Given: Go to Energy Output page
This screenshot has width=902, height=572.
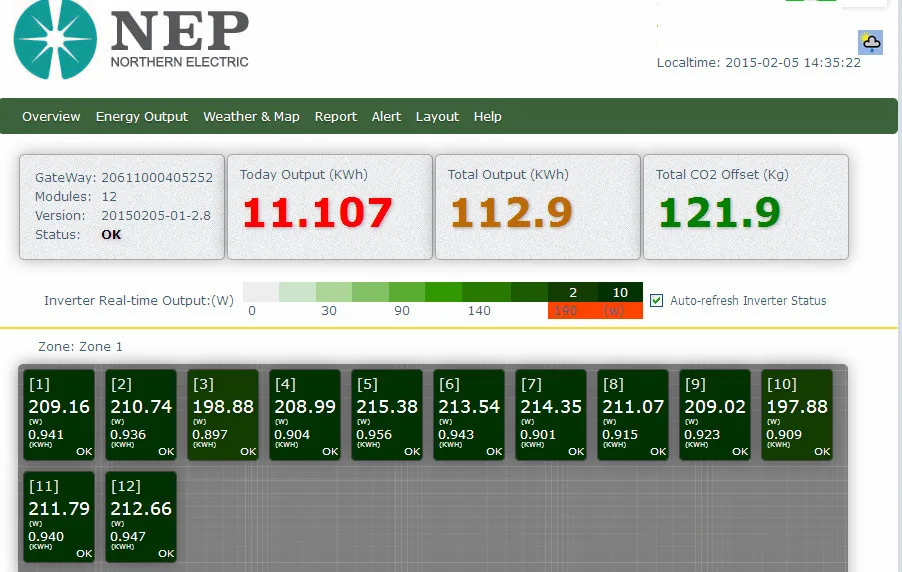Looking at the screenshot, I should pyautogui.click(x=142, y=116).
